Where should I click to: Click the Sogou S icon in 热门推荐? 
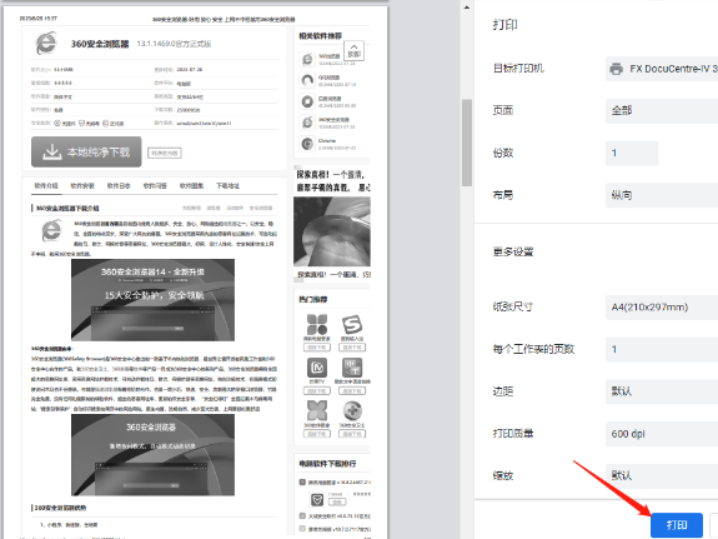coord(352,325)
